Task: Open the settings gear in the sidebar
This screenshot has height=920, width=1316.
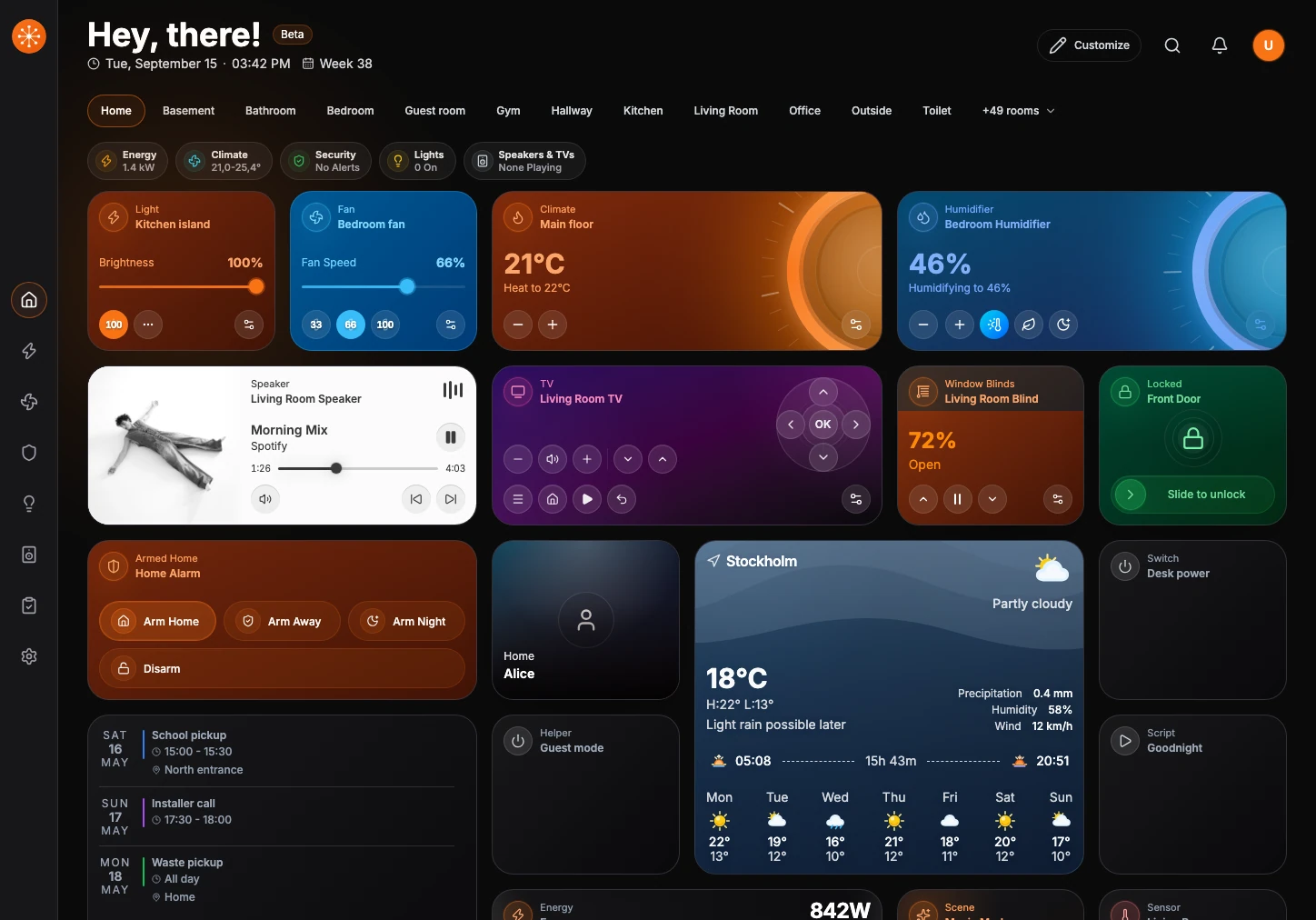Action: click(x=29, y=656)
